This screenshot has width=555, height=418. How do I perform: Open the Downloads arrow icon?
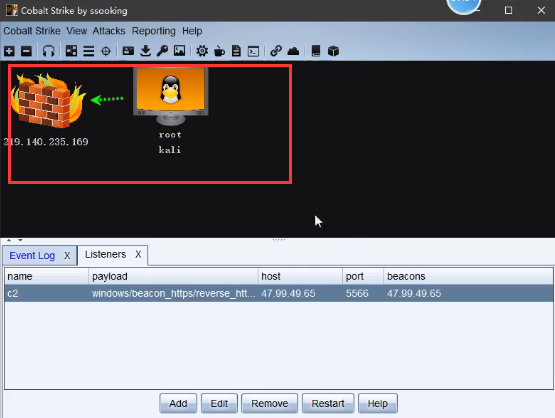click(x=145, y=51)
